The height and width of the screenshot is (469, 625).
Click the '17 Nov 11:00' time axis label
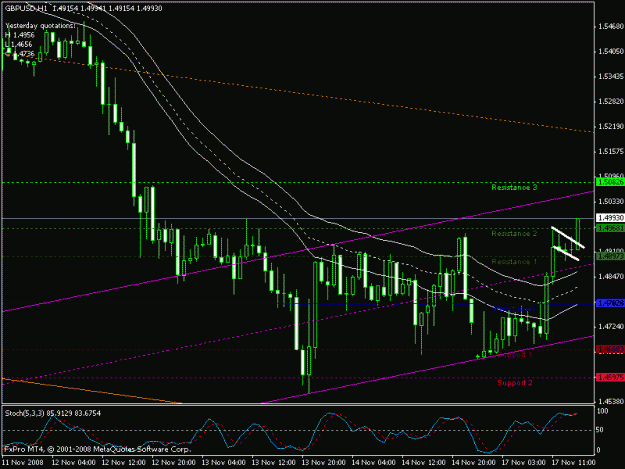pyautogui.click(x=574, y=463)
